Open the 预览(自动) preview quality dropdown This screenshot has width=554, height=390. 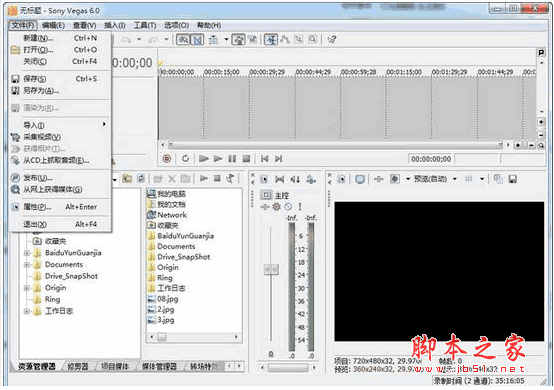click(454, 179)
